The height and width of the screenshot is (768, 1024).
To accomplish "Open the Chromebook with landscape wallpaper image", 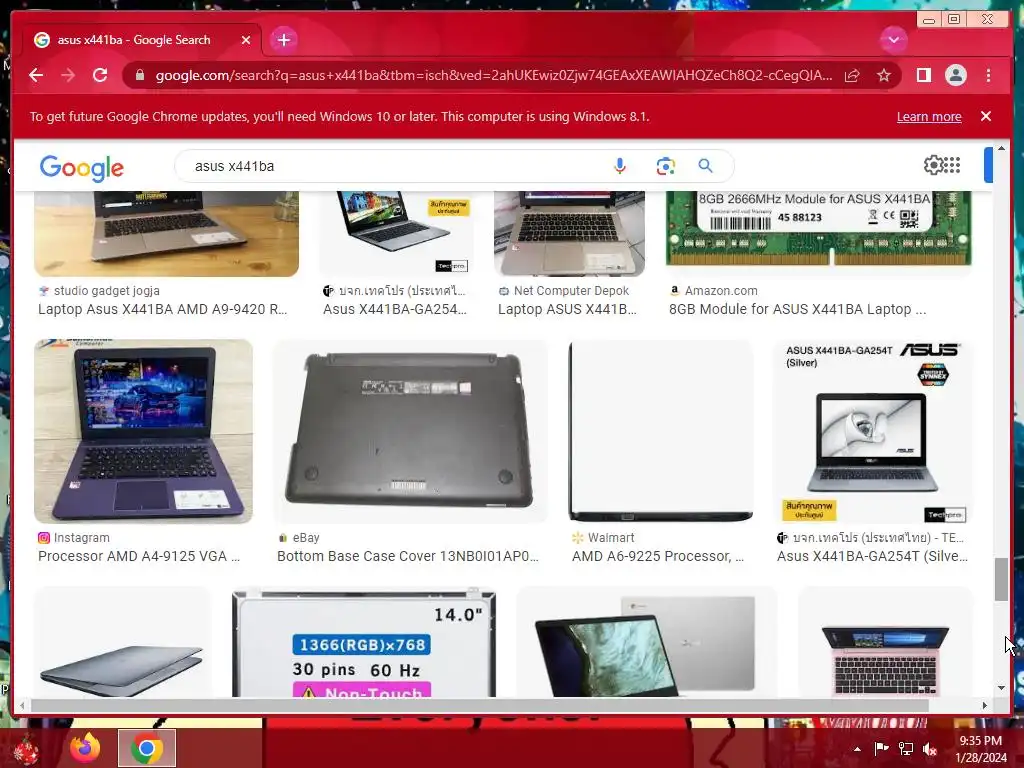I will coord(647,643).
